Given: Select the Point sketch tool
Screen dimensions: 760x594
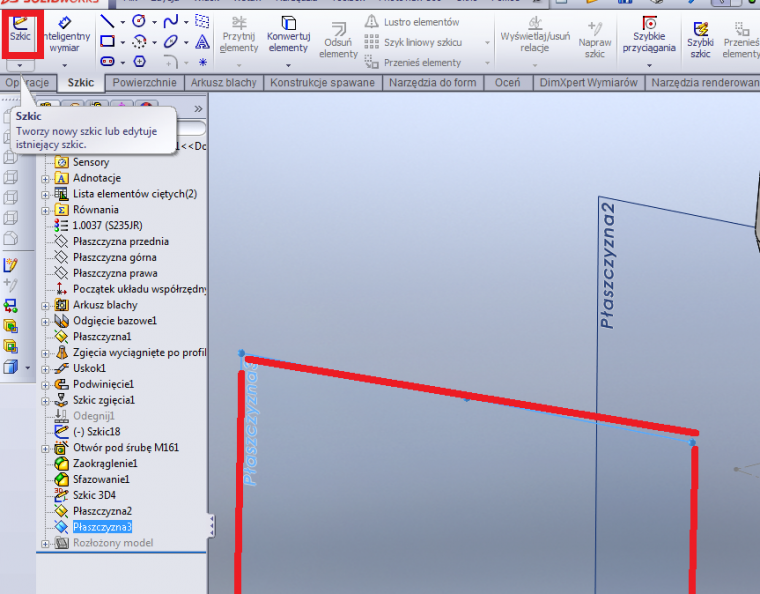Looking at the screenshot, I should pos(203,62).
